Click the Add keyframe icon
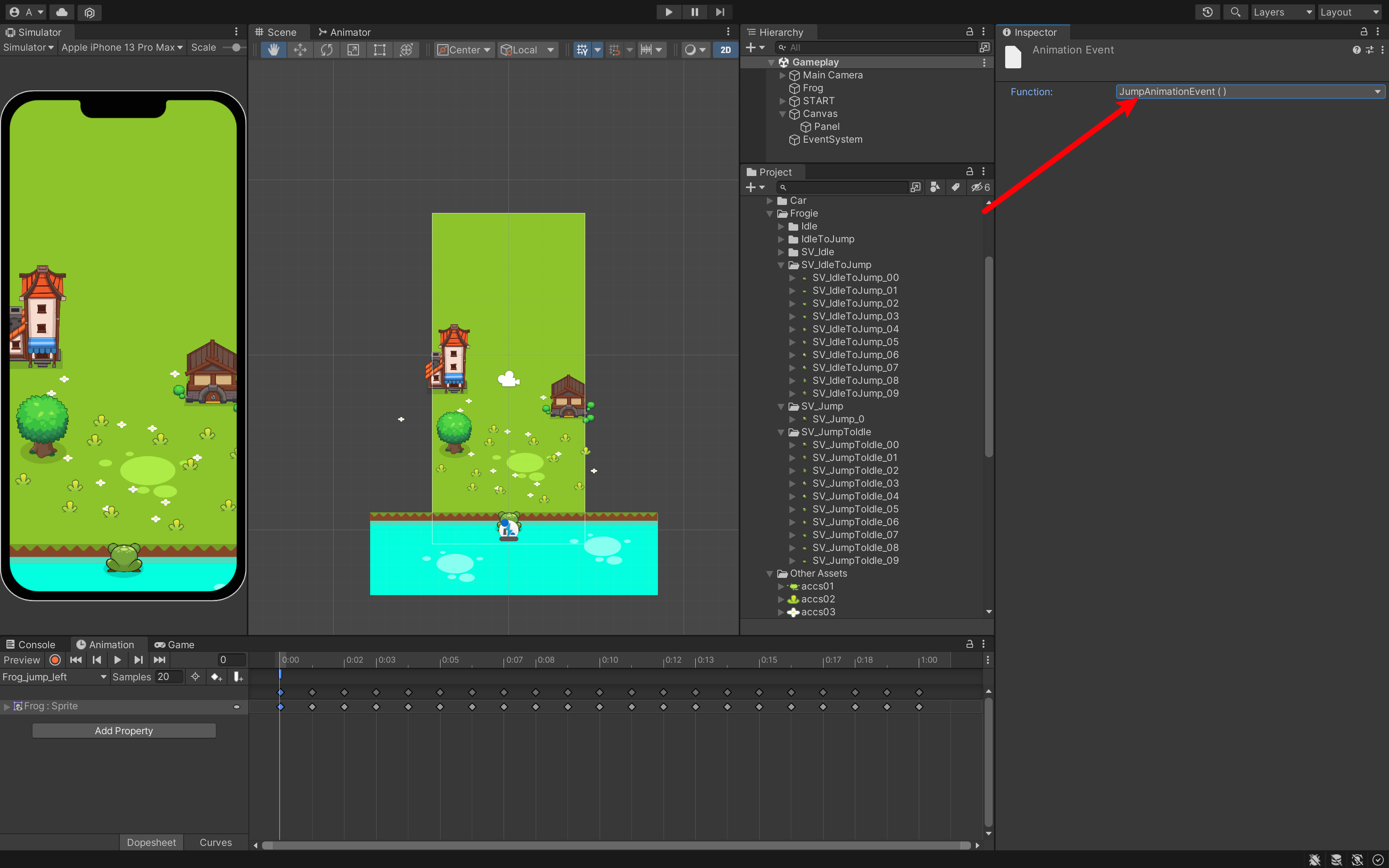The height and width of the screenshot is (868, 1389). click(x=216, y=678)
